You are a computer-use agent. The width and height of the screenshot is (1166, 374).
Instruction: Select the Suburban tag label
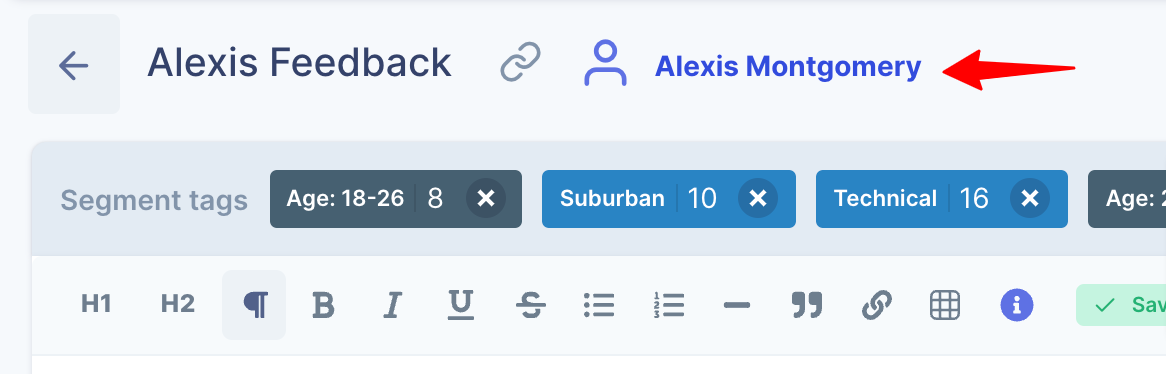[612, 199]
